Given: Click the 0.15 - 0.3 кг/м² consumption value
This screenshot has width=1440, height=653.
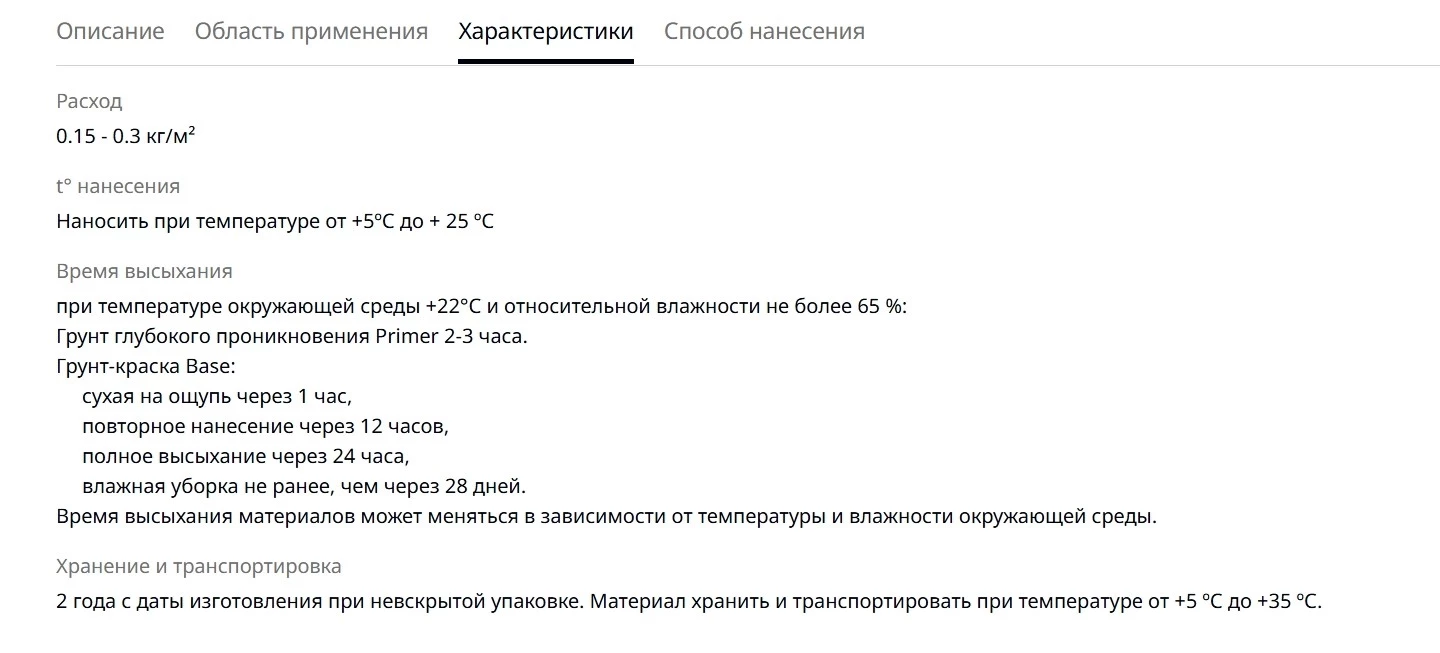Looking at the screenshot, I should pos(126,136).
